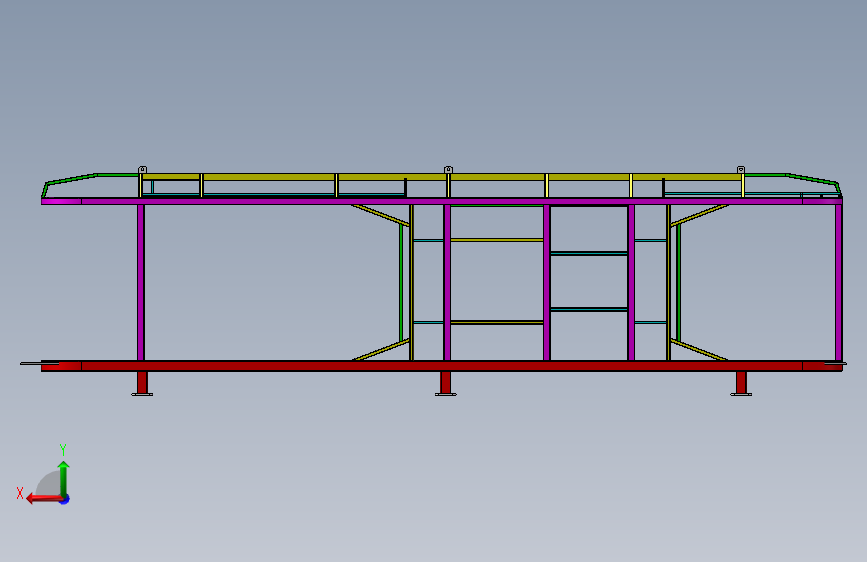Select the upper-left yellow diagonal brace

tap(380, 215)
